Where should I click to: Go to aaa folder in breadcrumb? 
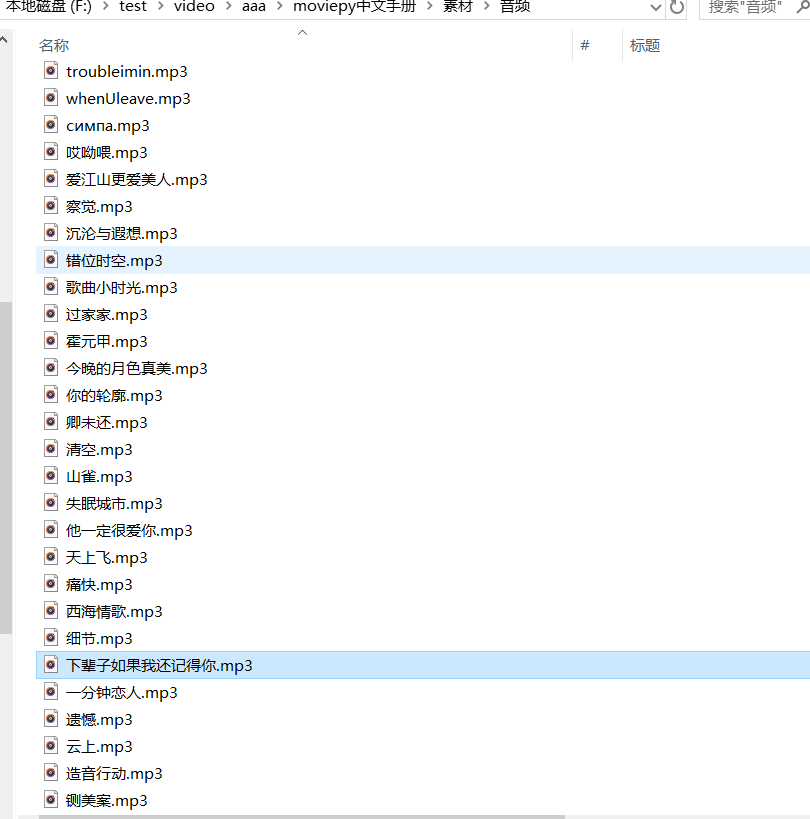coord(254,7)
